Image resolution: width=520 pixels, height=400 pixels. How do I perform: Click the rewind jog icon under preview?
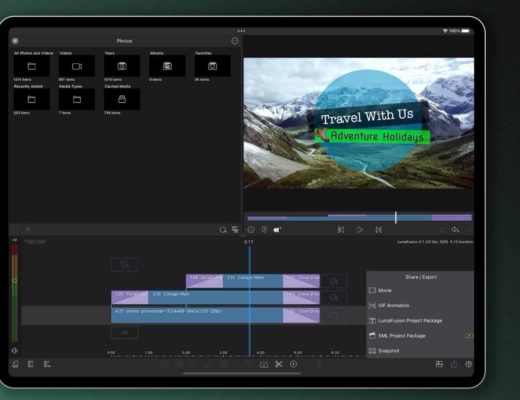click(277, 230)
